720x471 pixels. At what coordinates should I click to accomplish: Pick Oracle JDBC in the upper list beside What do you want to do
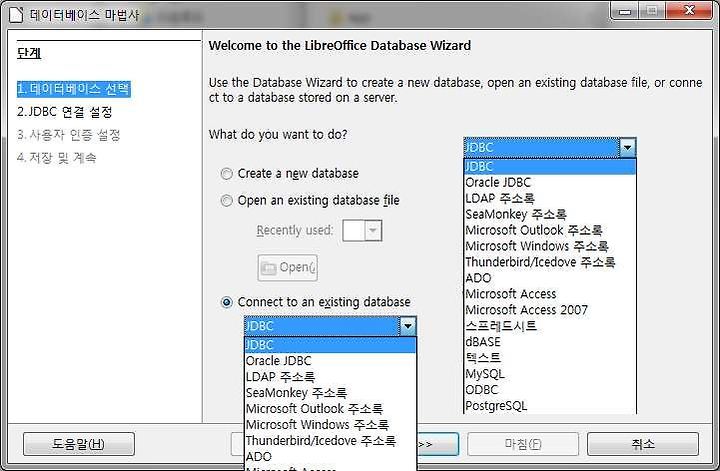(x=550, y=182)
